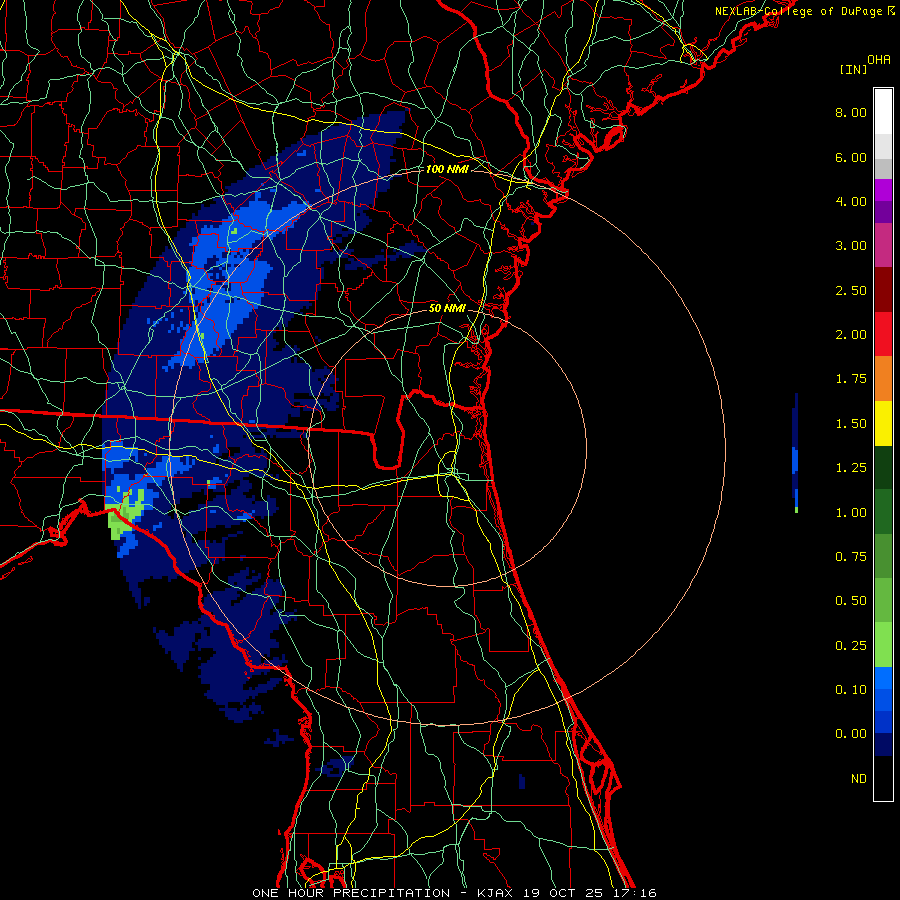The image size is (900, 900).
Task: Click the "0.25" scale label
Action: pyautogui.click(x=851, y=646)
